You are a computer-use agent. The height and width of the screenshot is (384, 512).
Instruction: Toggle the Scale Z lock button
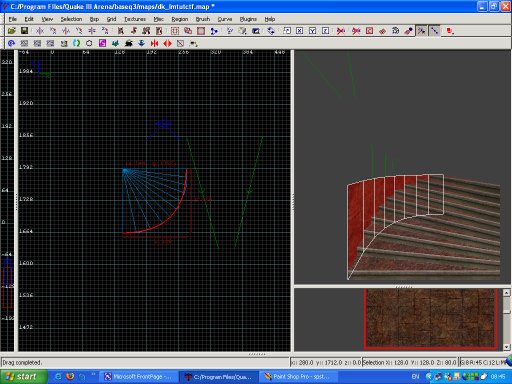[325, 31]
